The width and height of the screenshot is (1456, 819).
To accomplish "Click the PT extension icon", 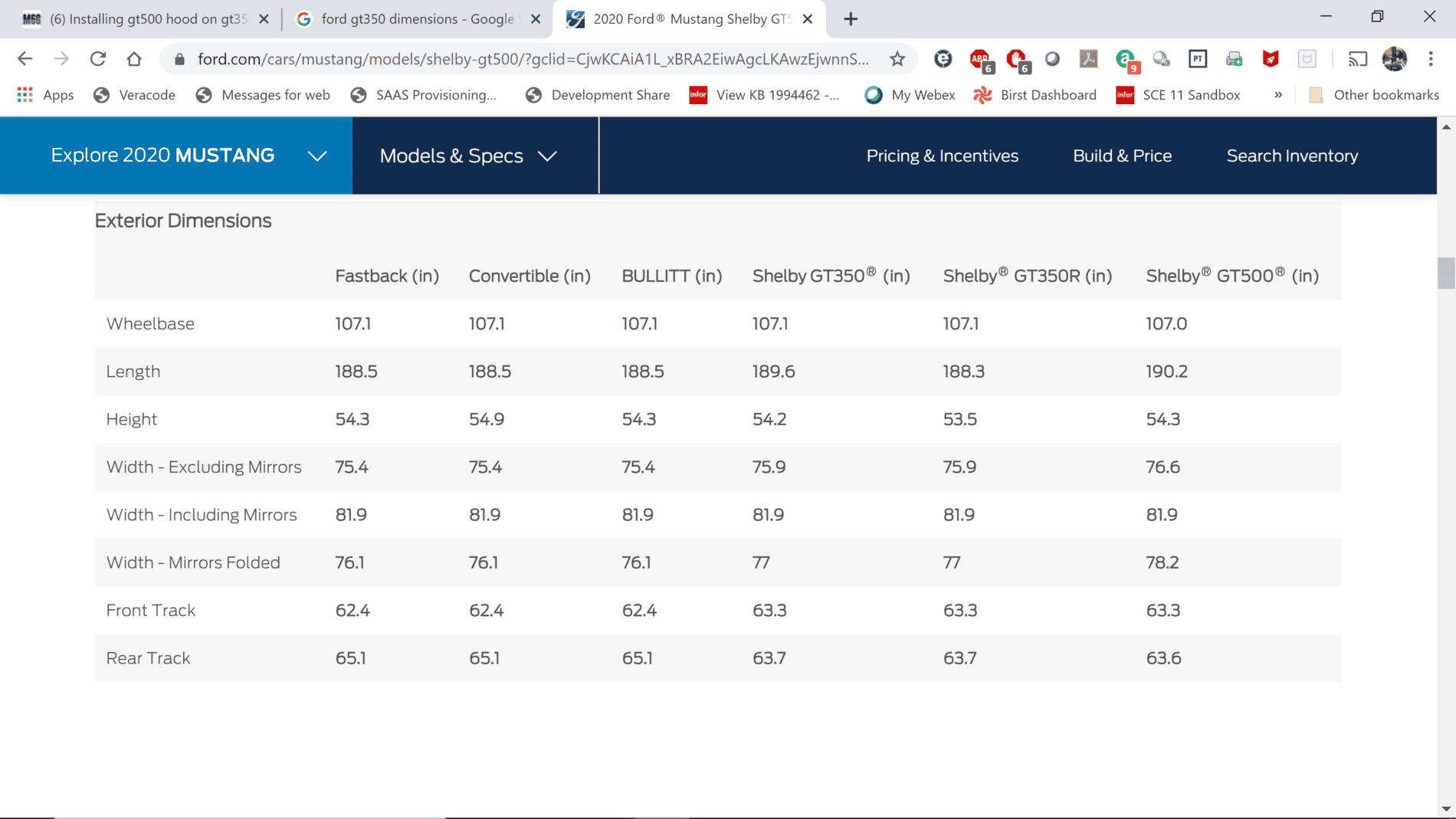I will [x=1198, y=59].
